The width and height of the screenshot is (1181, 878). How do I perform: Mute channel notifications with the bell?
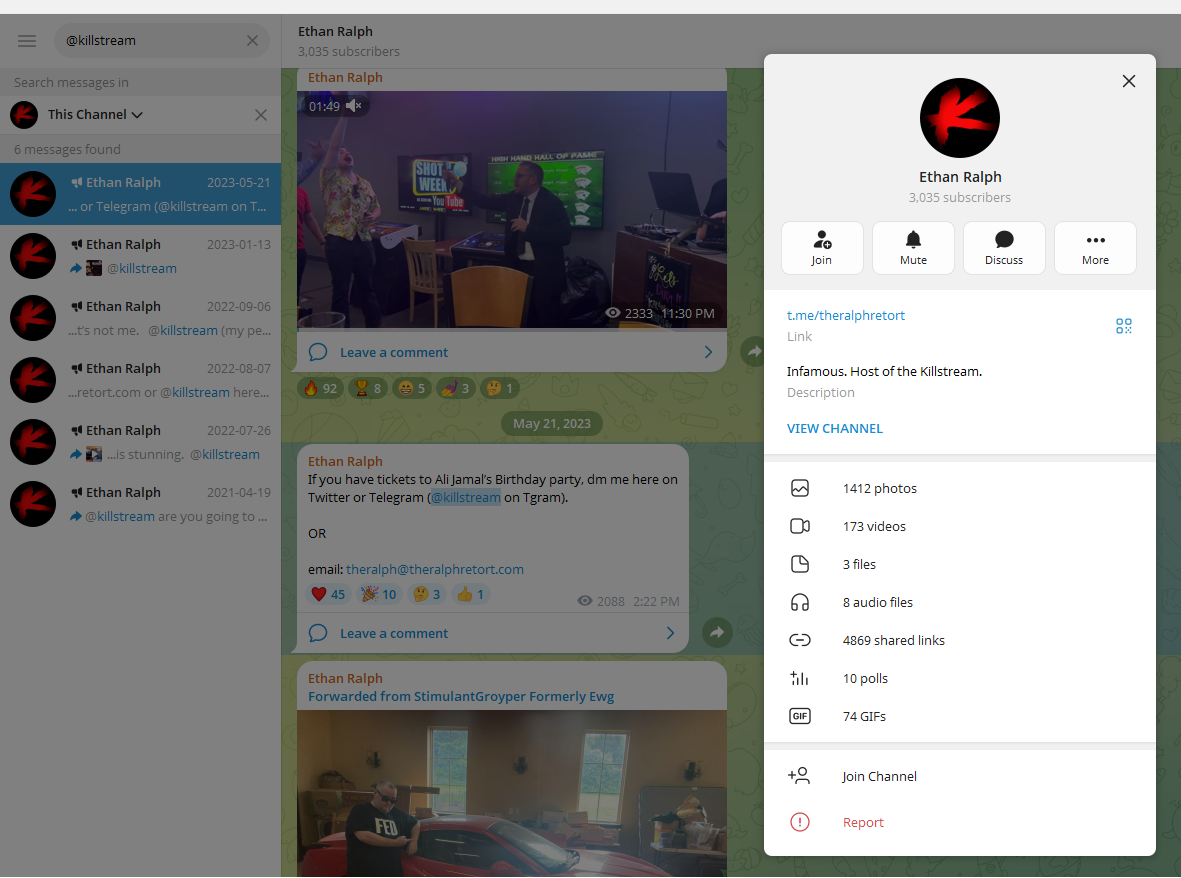(x=913, y=248)
